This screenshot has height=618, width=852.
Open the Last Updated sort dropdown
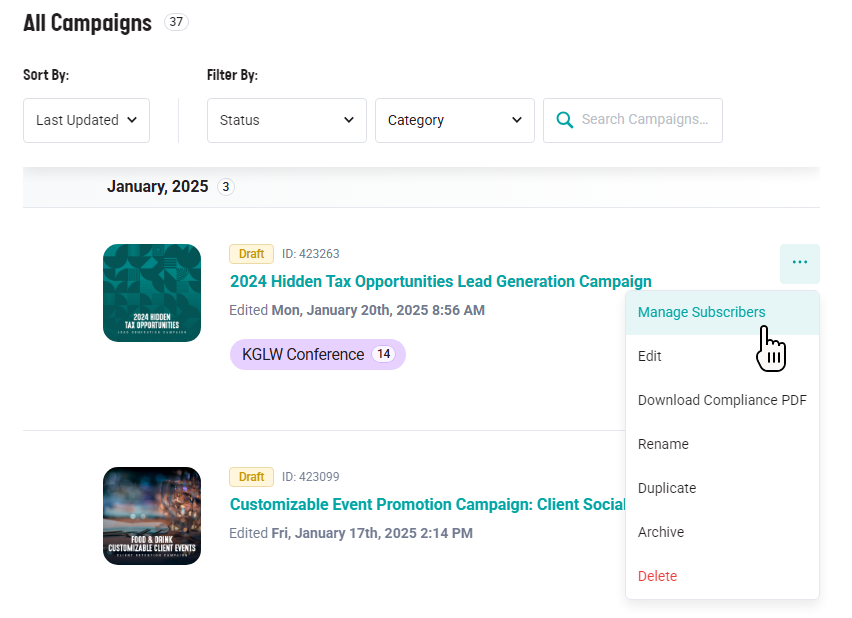[x=86, y=120]
